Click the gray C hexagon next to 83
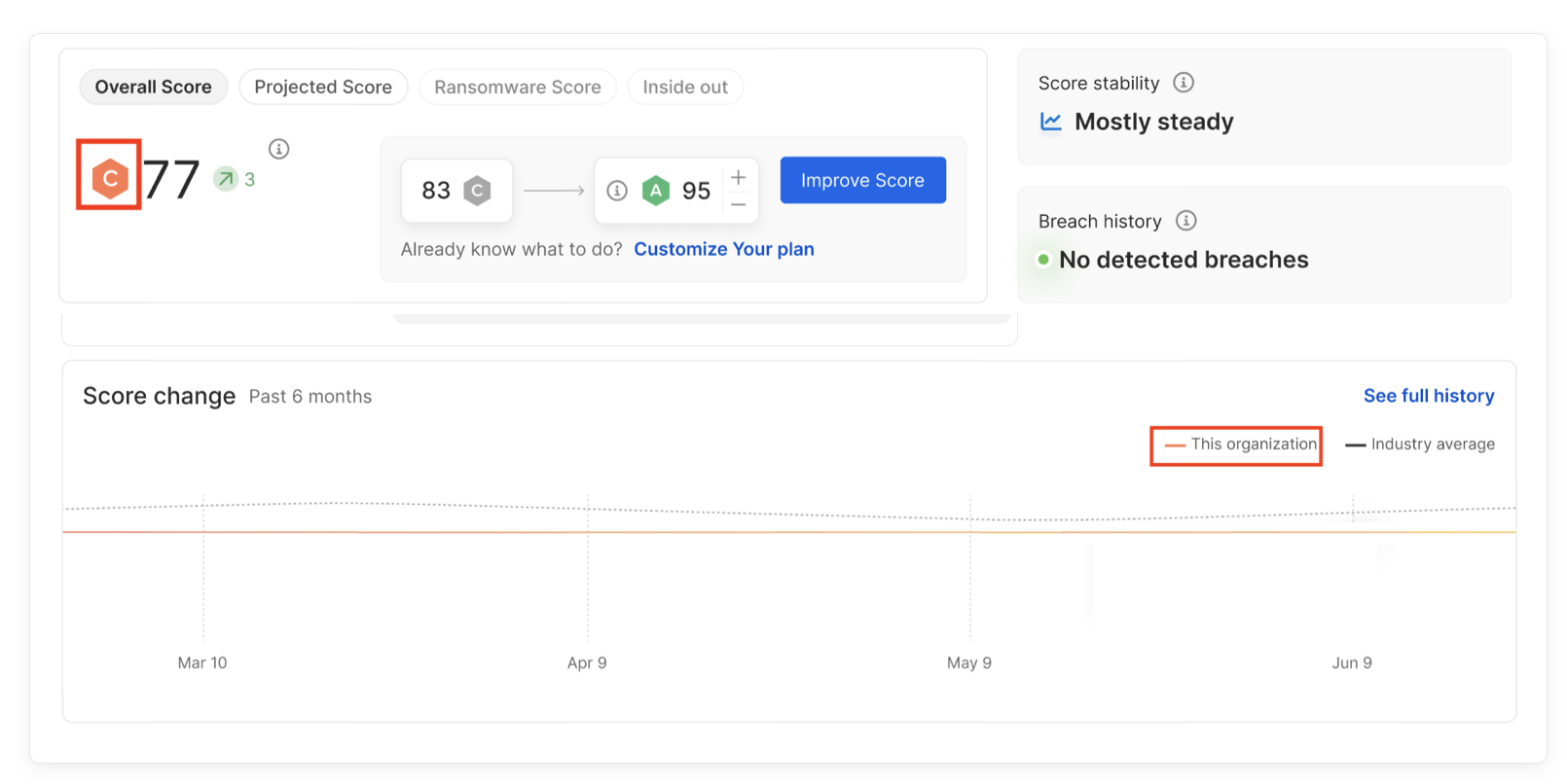This screenshot has width=1567, height=784. pyautogui.click(x=477, y=191)
